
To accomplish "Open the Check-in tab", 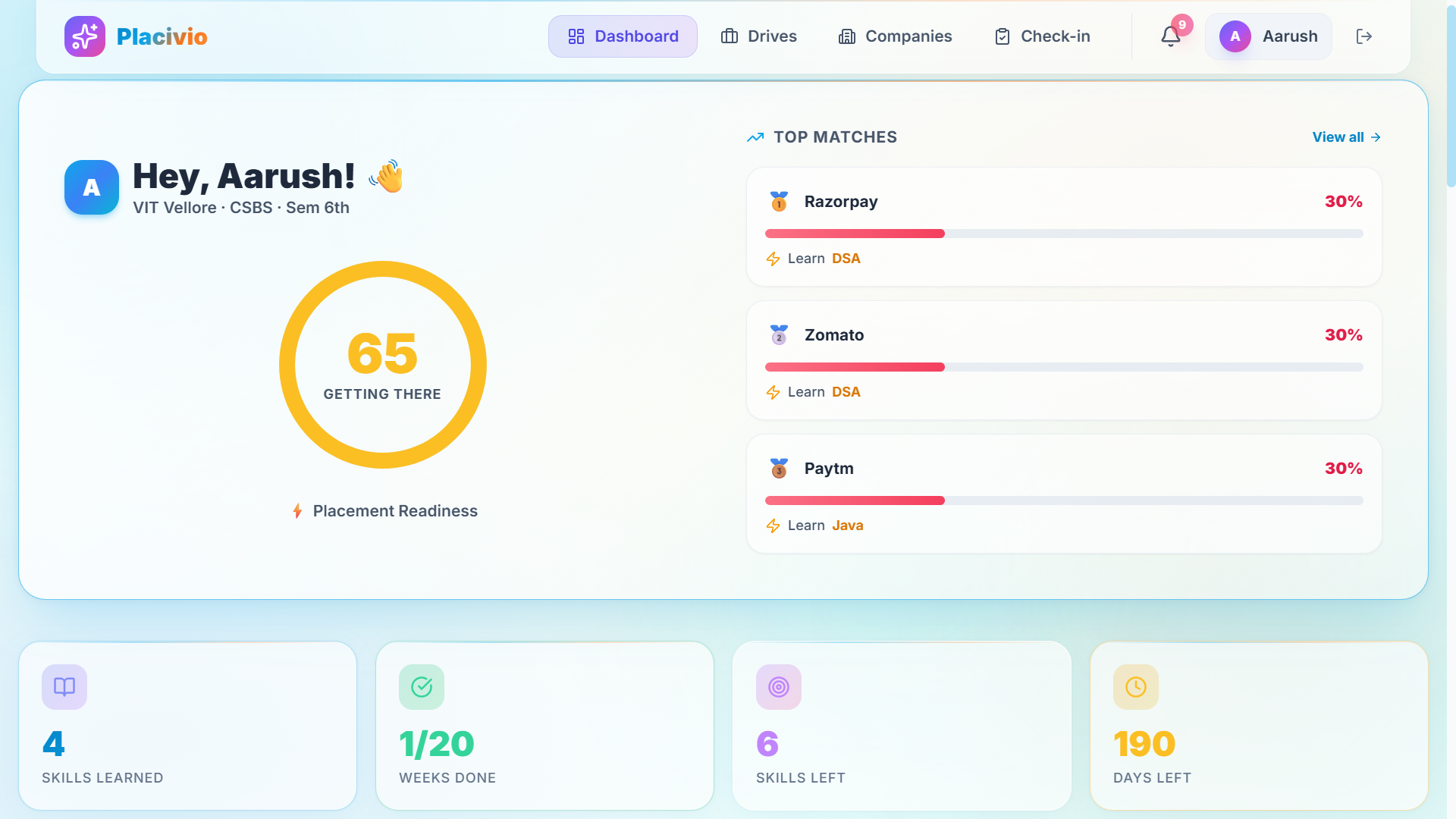I will tap(1042, 36).
